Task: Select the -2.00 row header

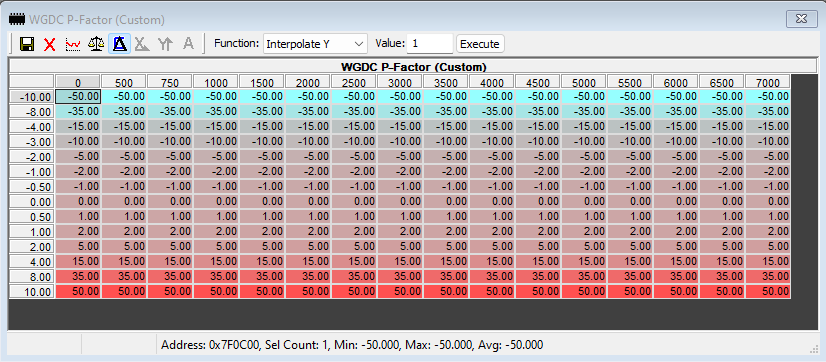Action: [32, 157]
